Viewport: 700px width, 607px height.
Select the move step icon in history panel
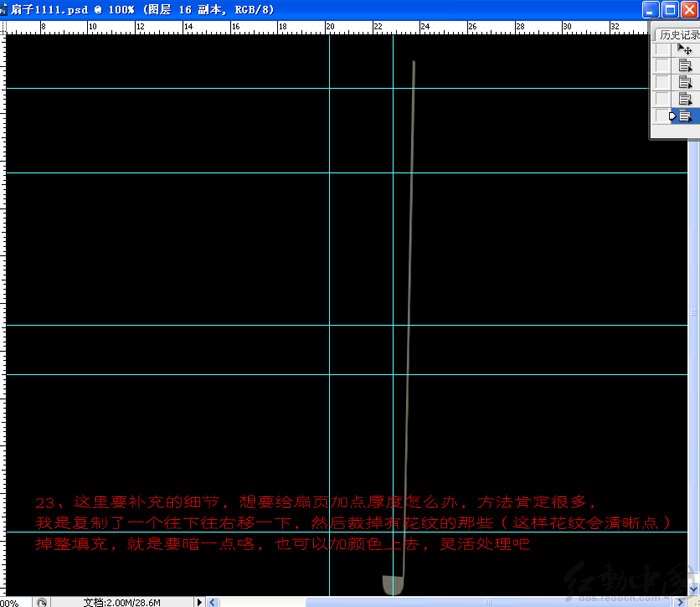(x=685, y=49)
